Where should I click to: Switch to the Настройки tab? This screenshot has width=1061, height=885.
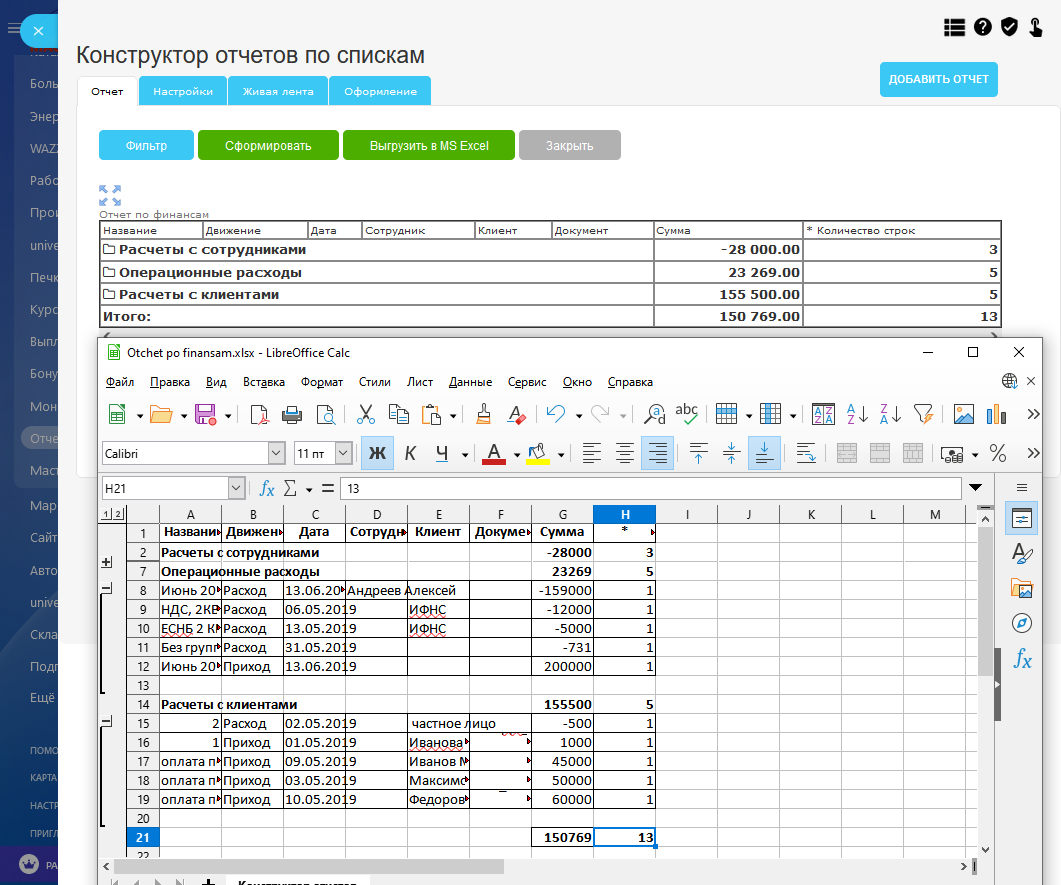pyautogui.click(x=183, y=91)
